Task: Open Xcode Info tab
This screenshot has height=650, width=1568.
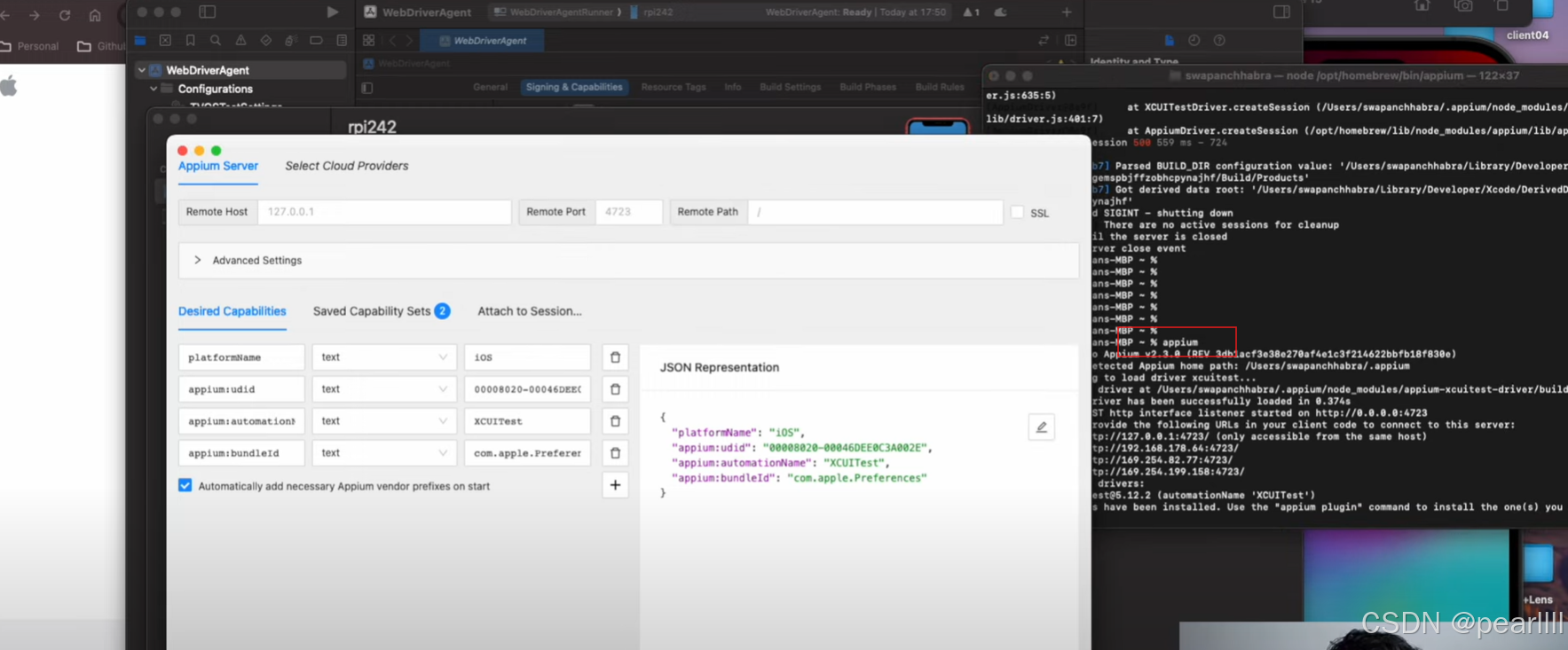Action: 733,88
